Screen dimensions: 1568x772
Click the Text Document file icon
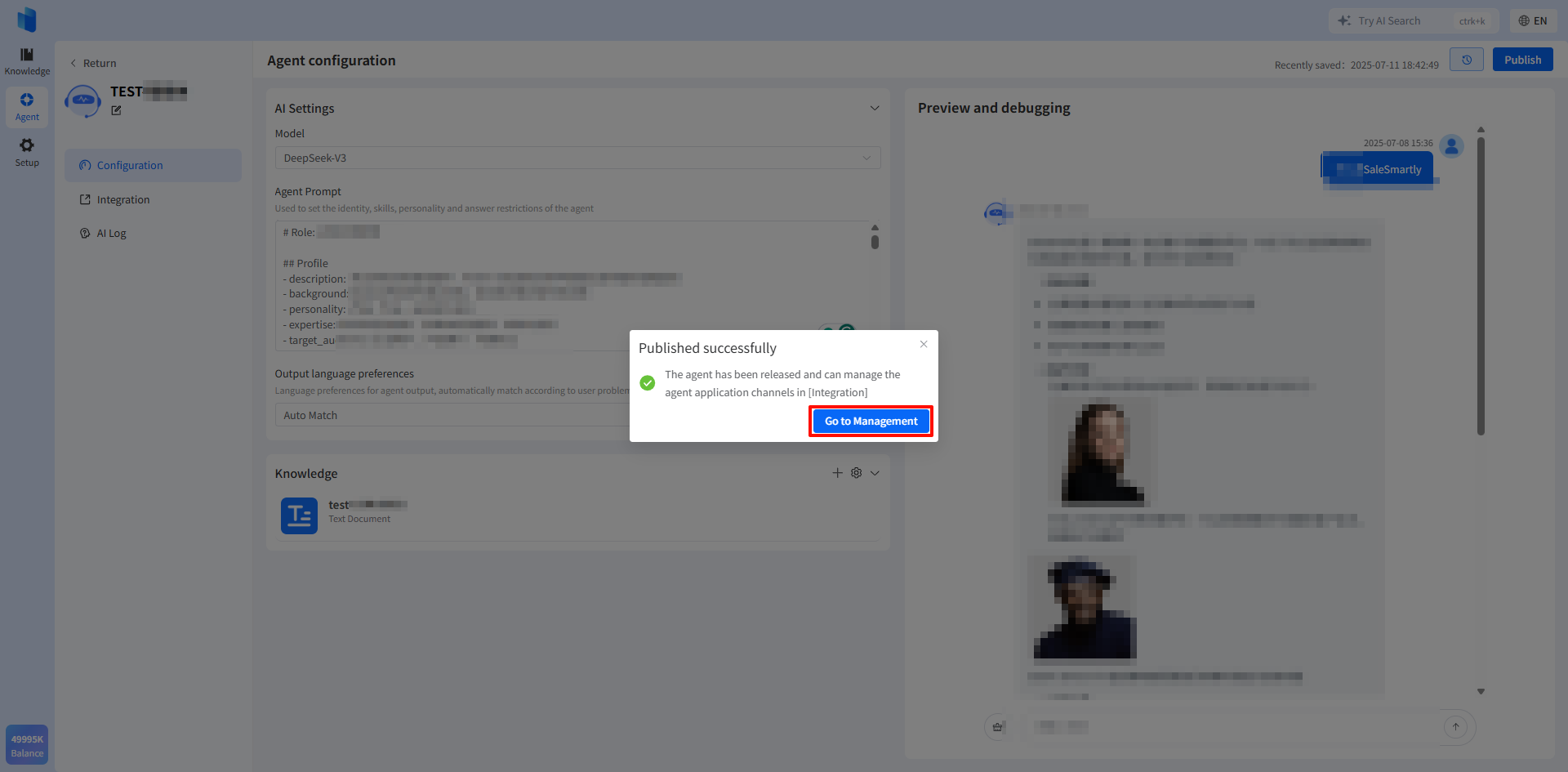point(299,515)
